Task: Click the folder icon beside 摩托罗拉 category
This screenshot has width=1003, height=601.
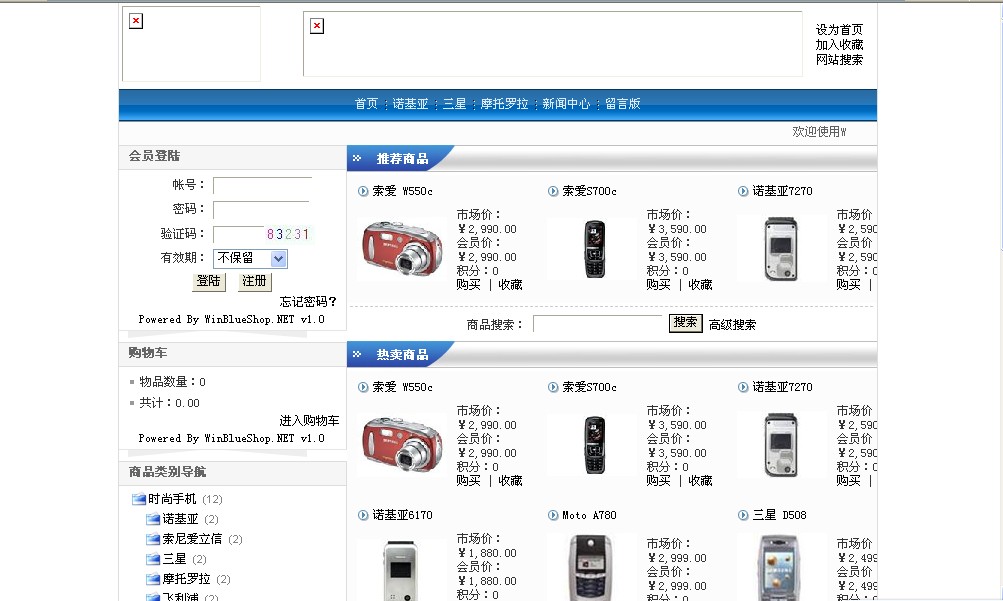Action: point(153,579)
